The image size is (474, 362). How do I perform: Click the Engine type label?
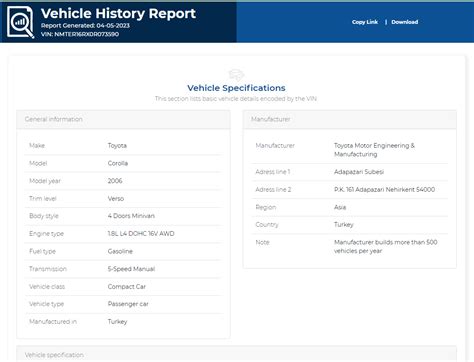pyautogui.click(x=46, y=234)
